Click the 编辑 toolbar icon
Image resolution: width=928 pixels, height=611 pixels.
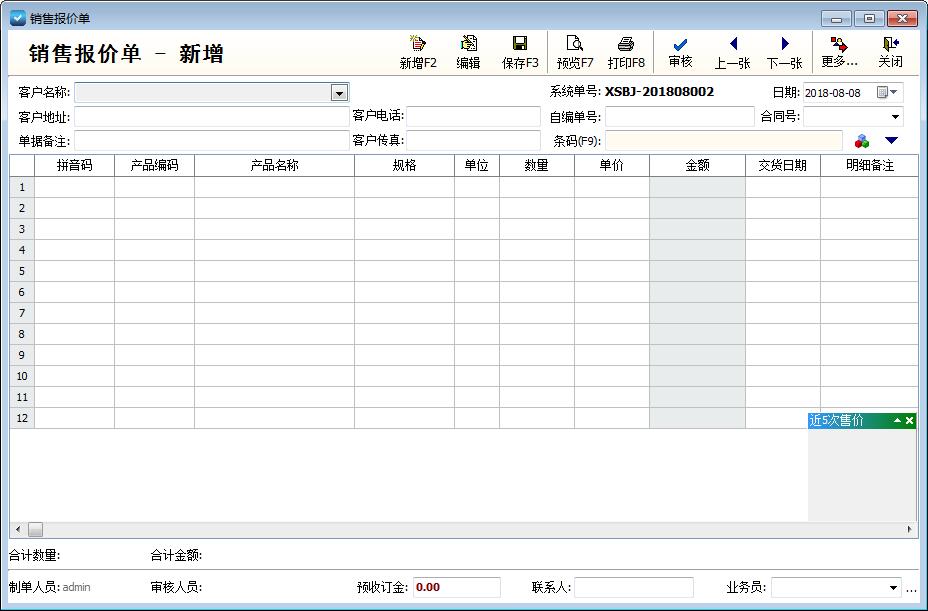click(468, 52)
